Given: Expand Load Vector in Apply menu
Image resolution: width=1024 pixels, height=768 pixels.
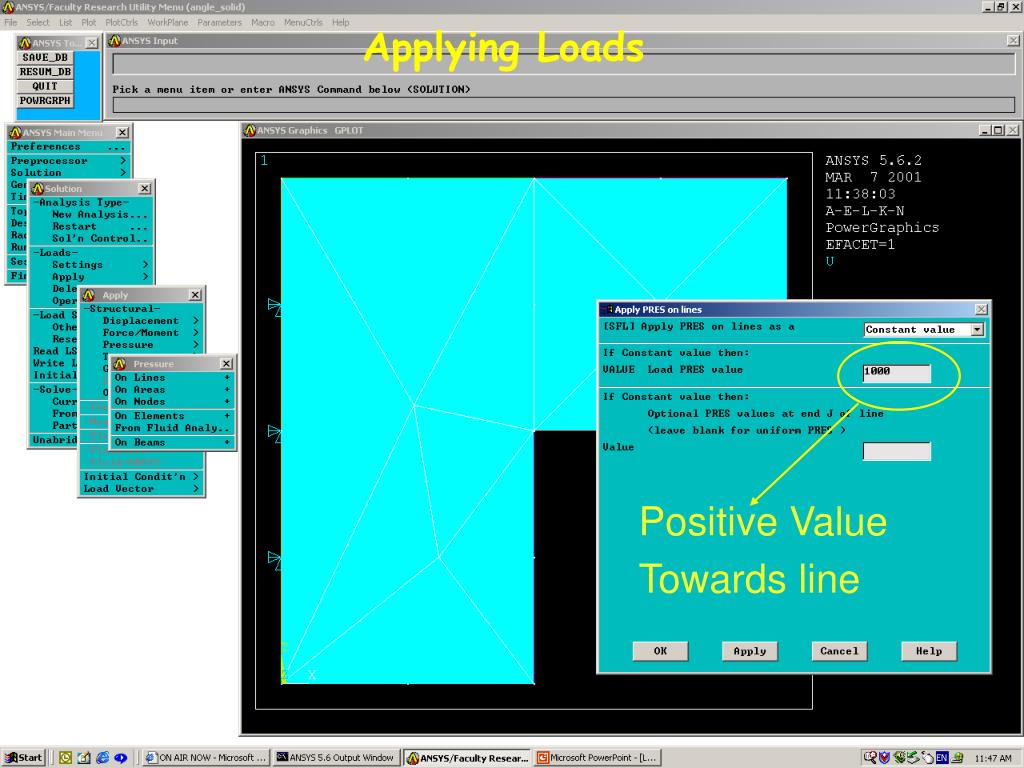Looking at the screenshot, I should click(x=140, y=488).
